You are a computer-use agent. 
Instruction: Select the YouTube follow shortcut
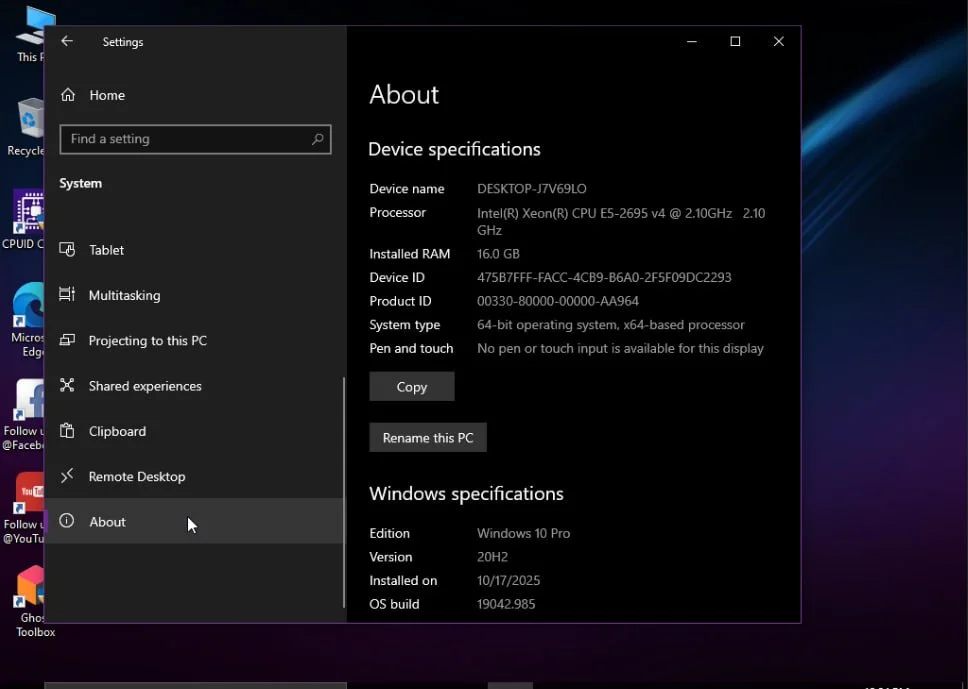point(23,509)
